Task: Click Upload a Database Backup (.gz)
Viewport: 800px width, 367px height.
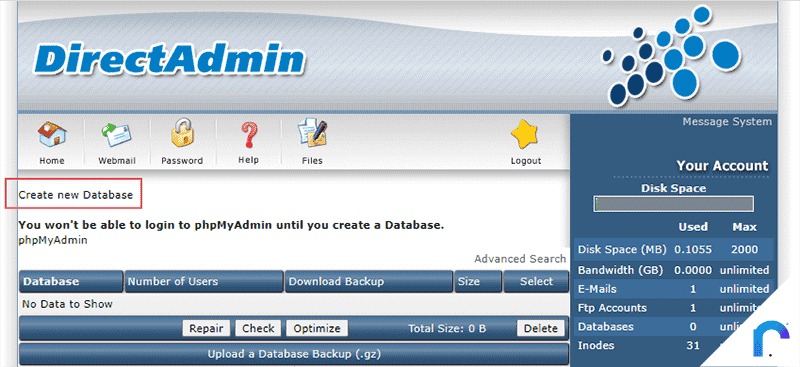Action: click(x=294, y=354)
